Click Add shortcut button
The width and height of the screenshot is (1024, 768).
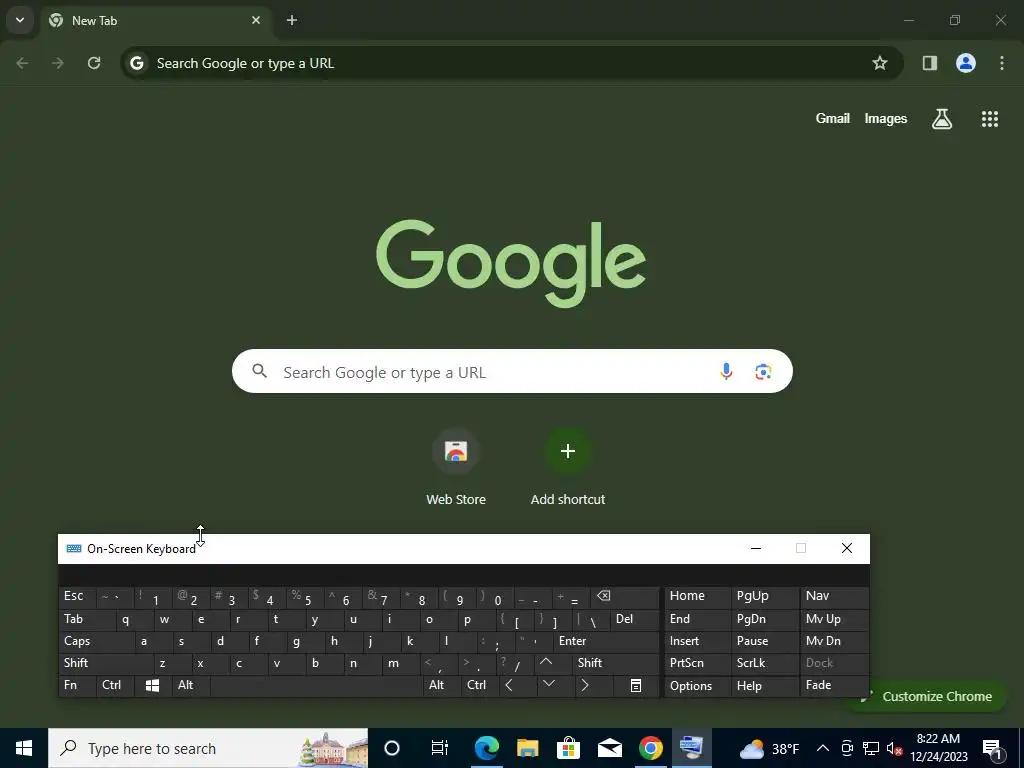(x=568, y=468)
